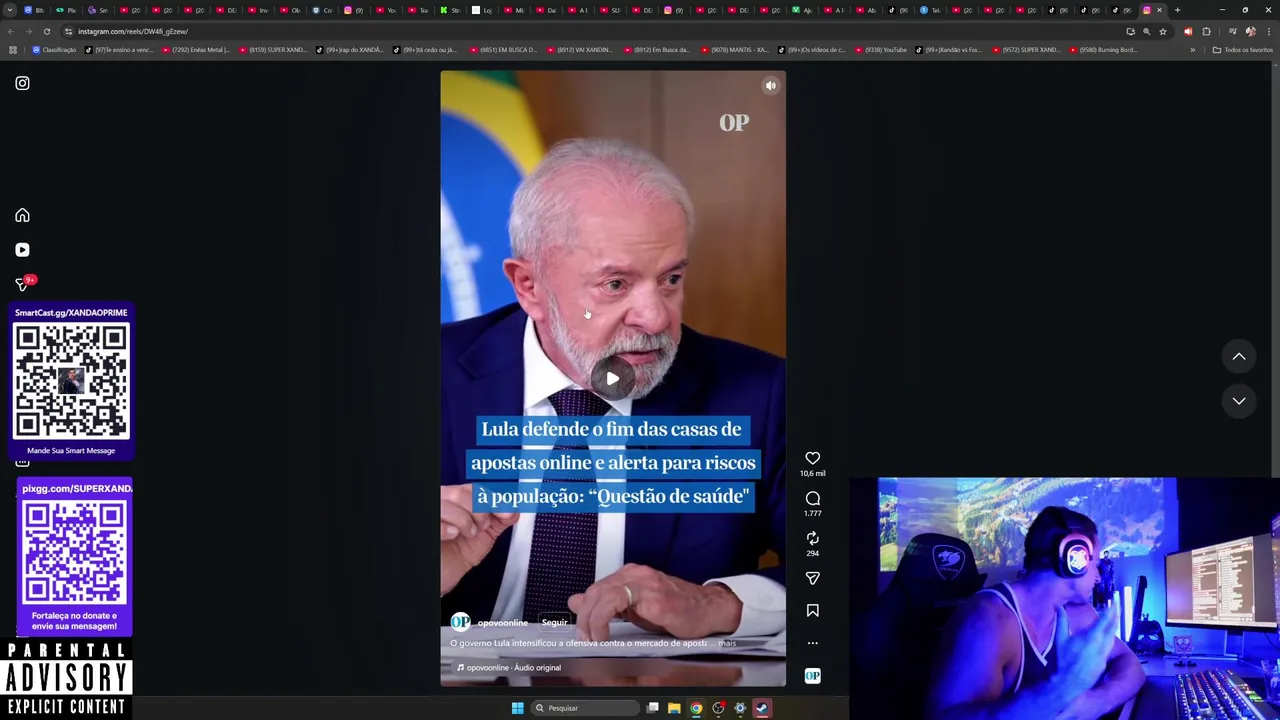The width and height of the screenshot is (1280, 720).
Task: Open the "(7292) Ervas Metal" bookmark
Action: [196, 50]
